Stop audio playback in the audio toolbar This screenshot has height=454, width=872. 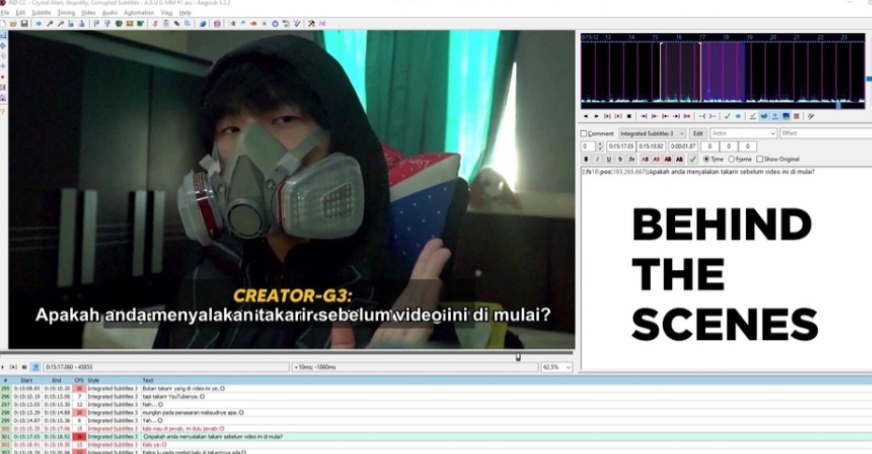629,116
